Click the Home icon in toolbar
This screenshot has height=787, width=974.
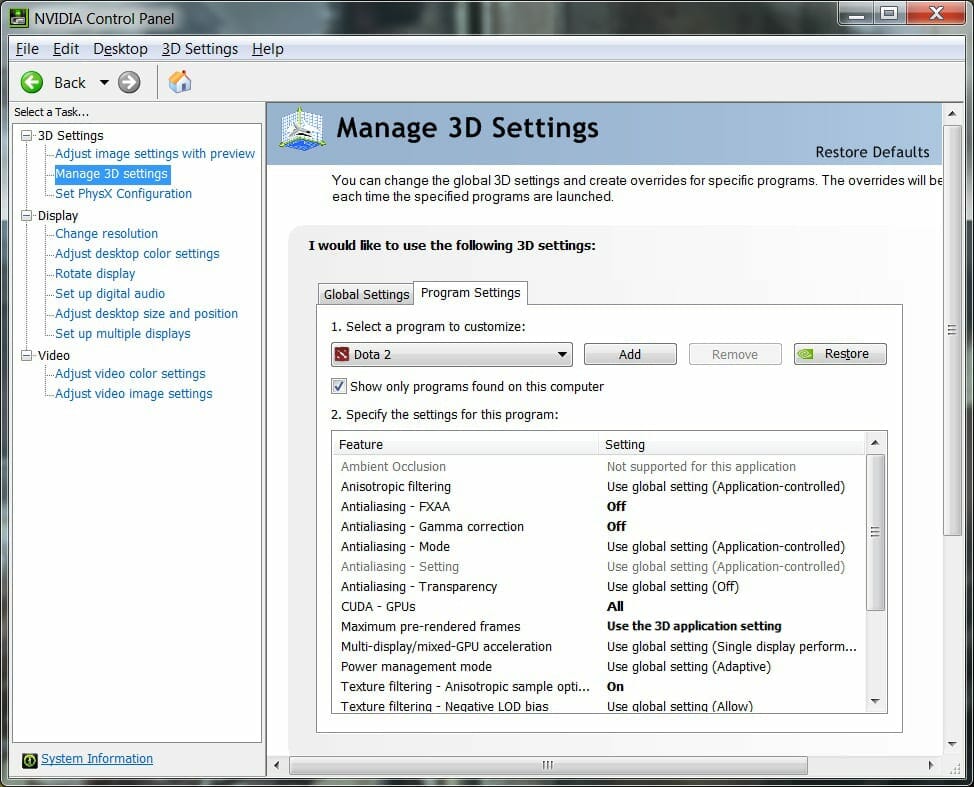(x=180, y=82)
